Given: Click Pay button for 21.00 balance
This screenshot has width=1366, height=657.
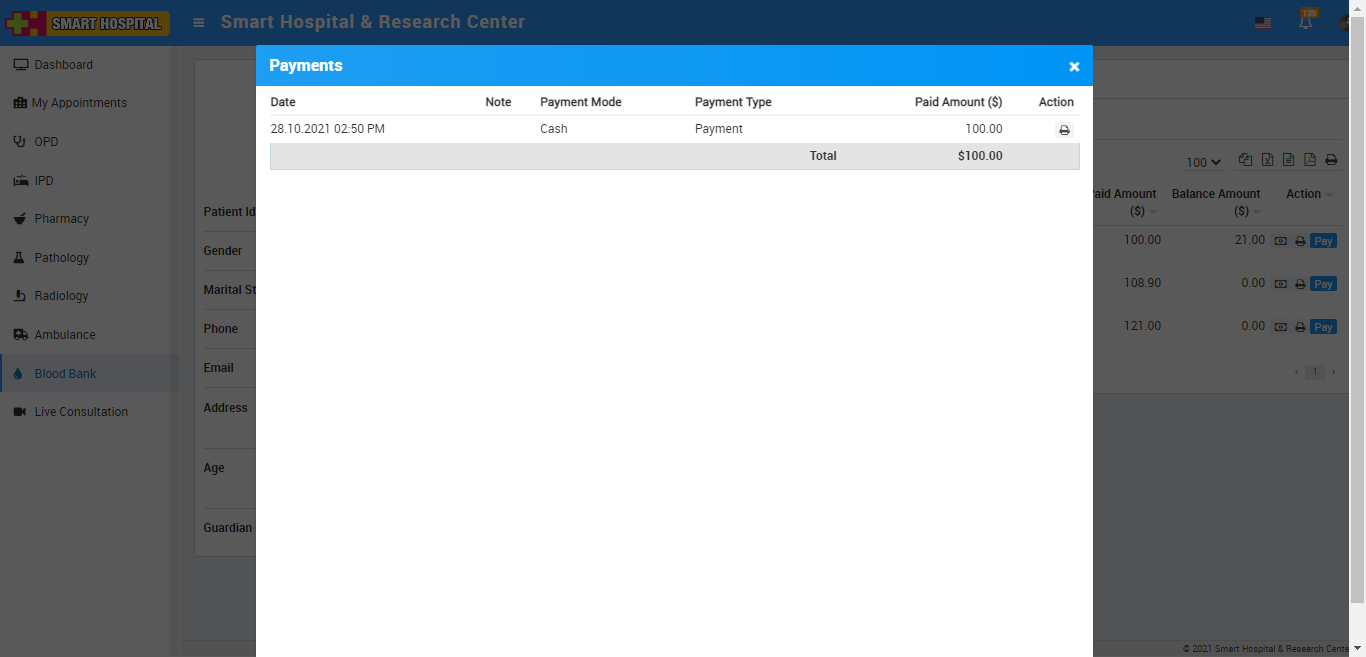Looking at the screenshot, I should point(1323,241).
